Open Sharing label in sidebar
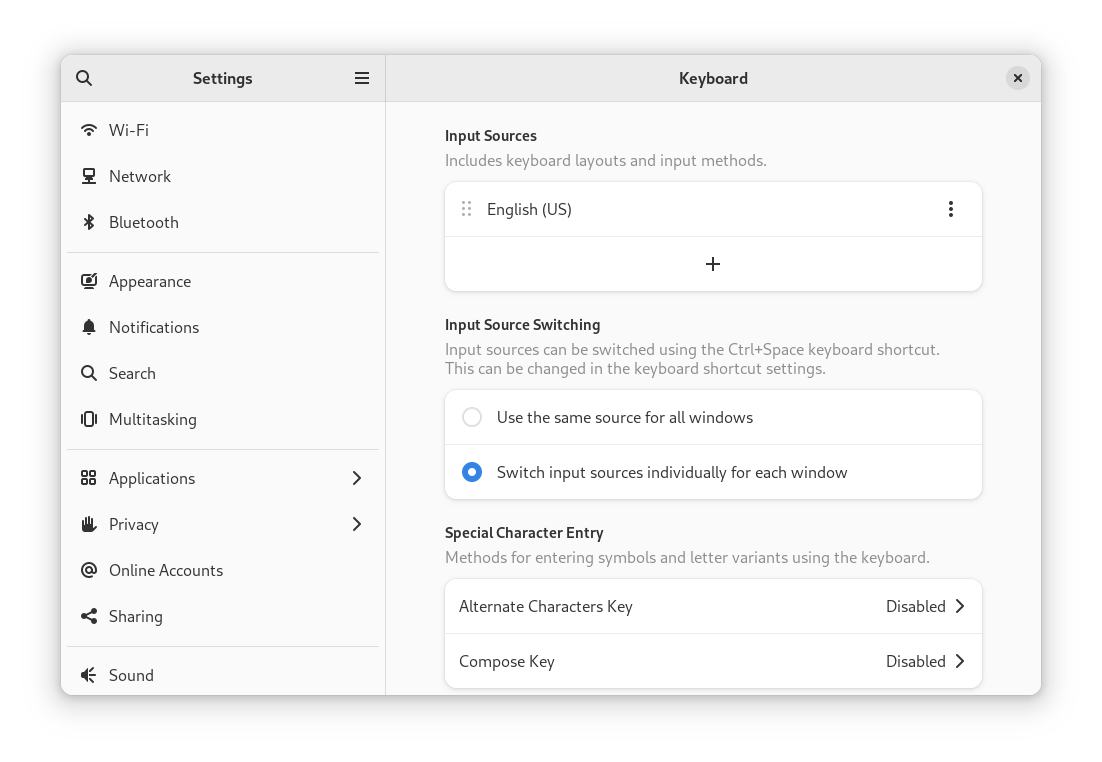1102x762 pixels. (136, 616)
